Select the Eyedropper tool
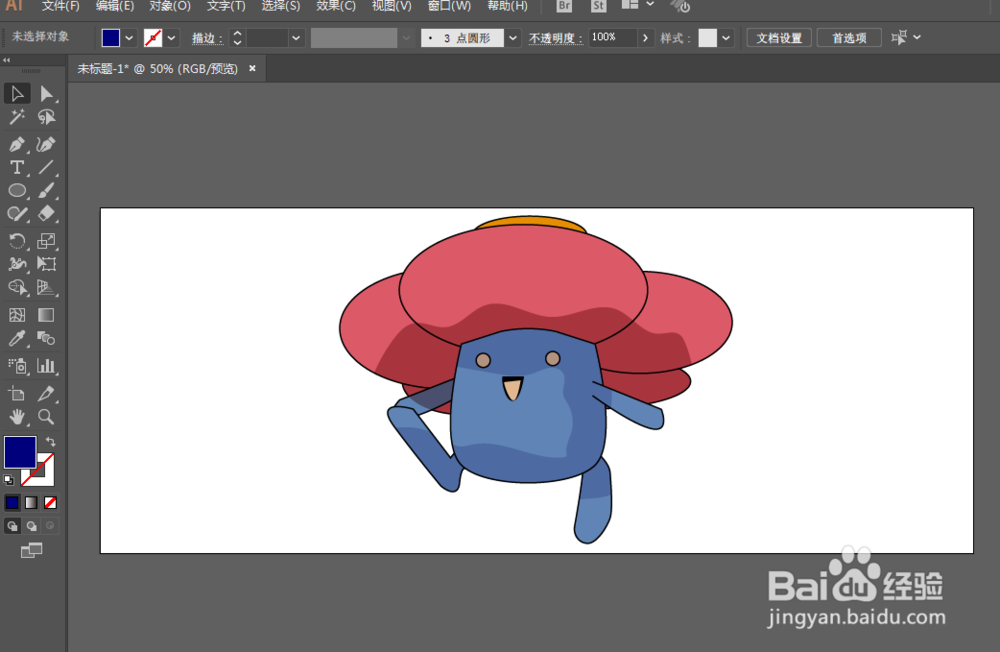Screen dimensions: 1000x652 (x=17, y=338)
